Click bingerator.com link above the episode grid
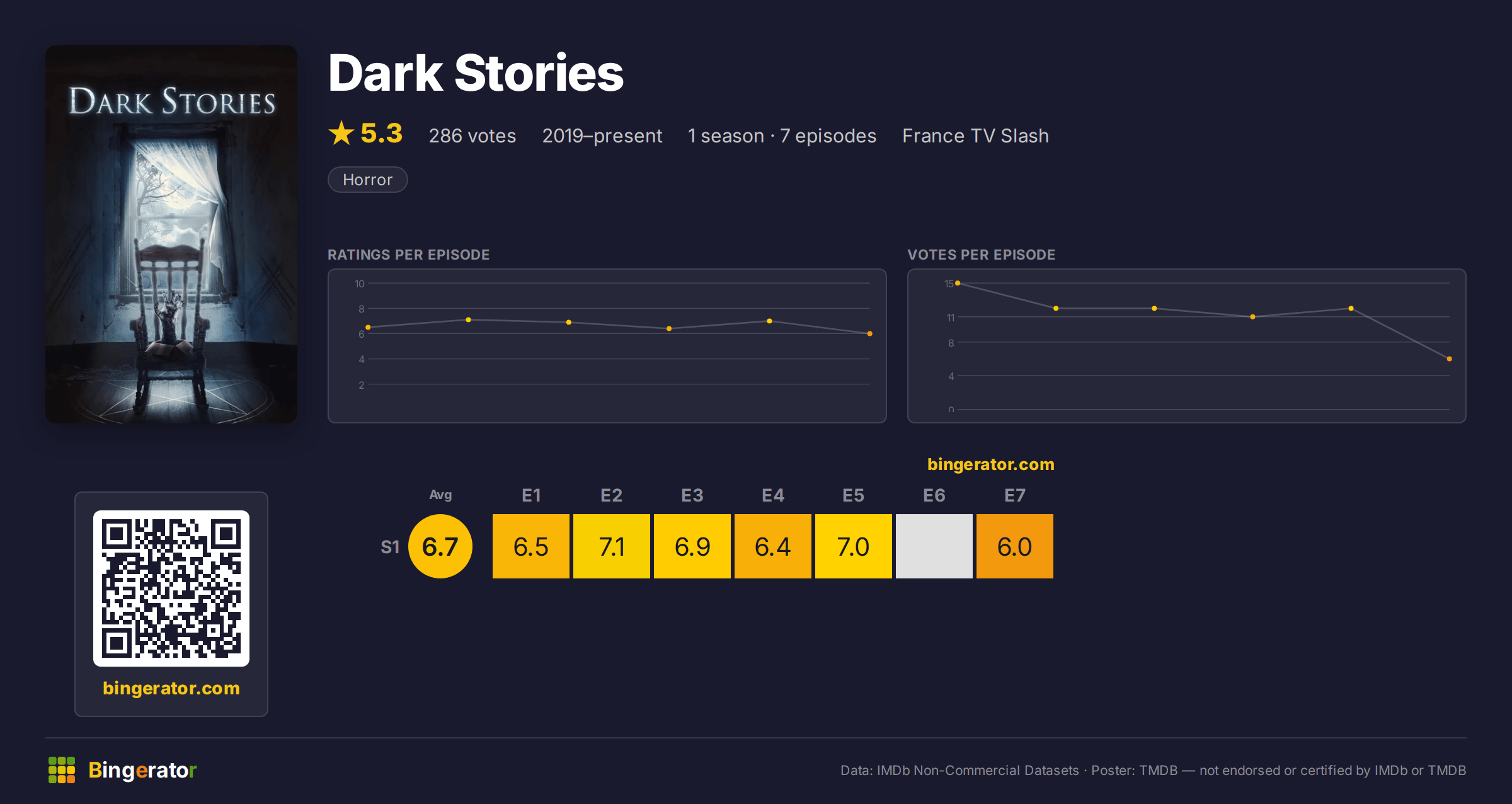 pyautogui.click(x=991, y=464)
